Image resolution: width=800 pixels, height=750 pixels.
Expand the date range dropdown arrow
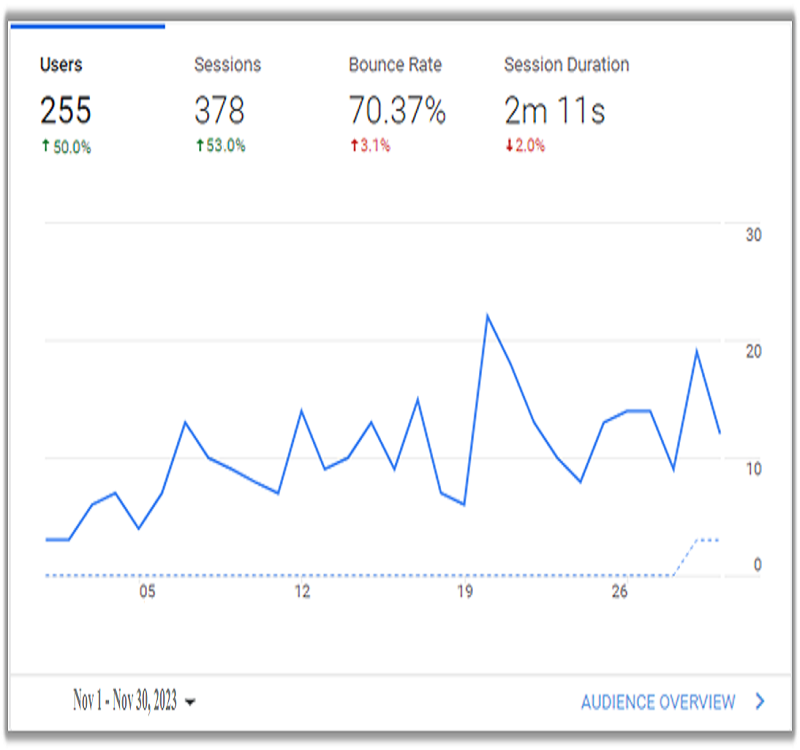click(191, 702)
